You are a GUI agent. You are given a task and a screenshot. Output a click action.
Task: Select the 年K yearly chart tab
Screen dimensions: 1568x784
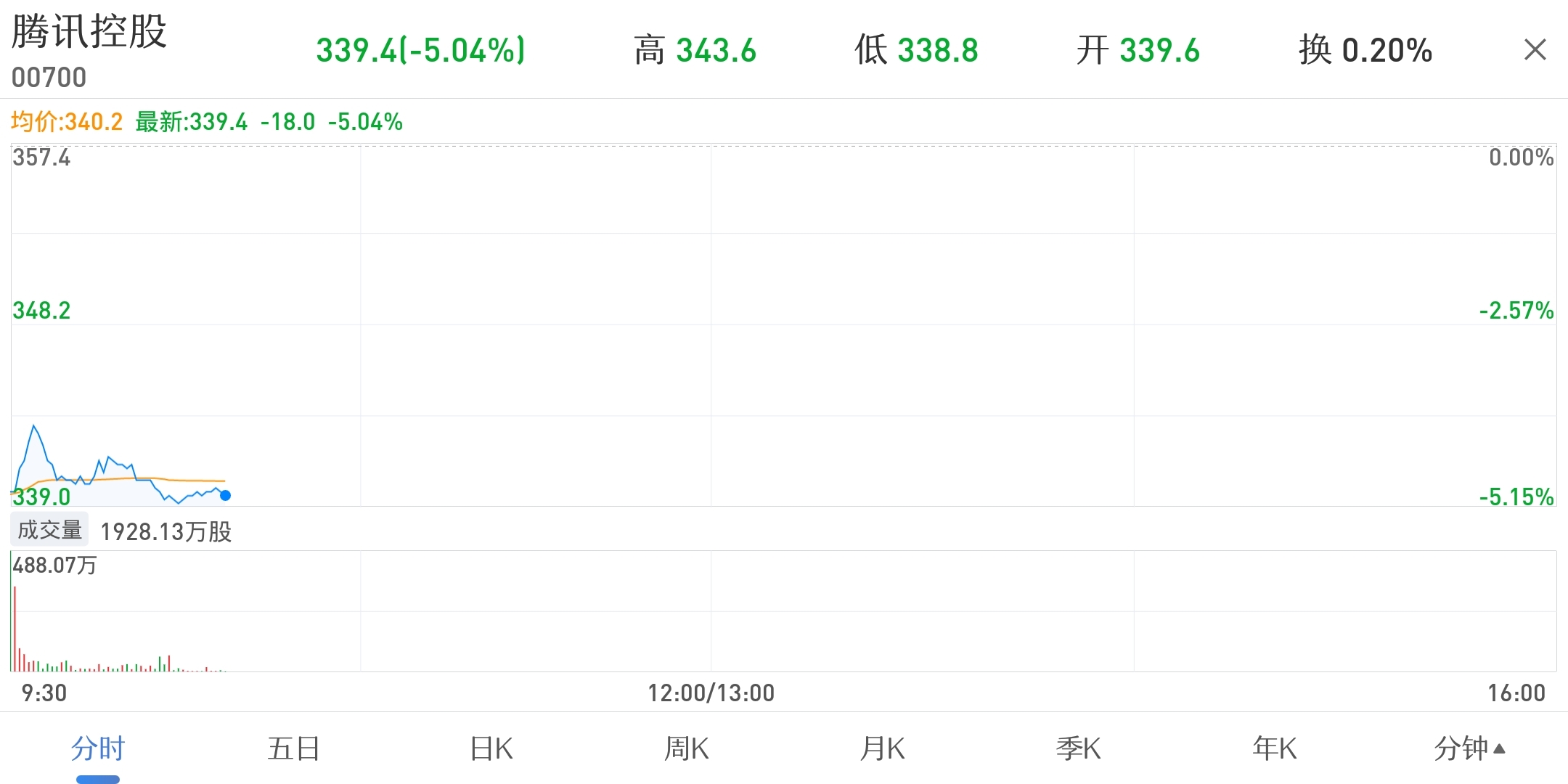click(1275, 748)
